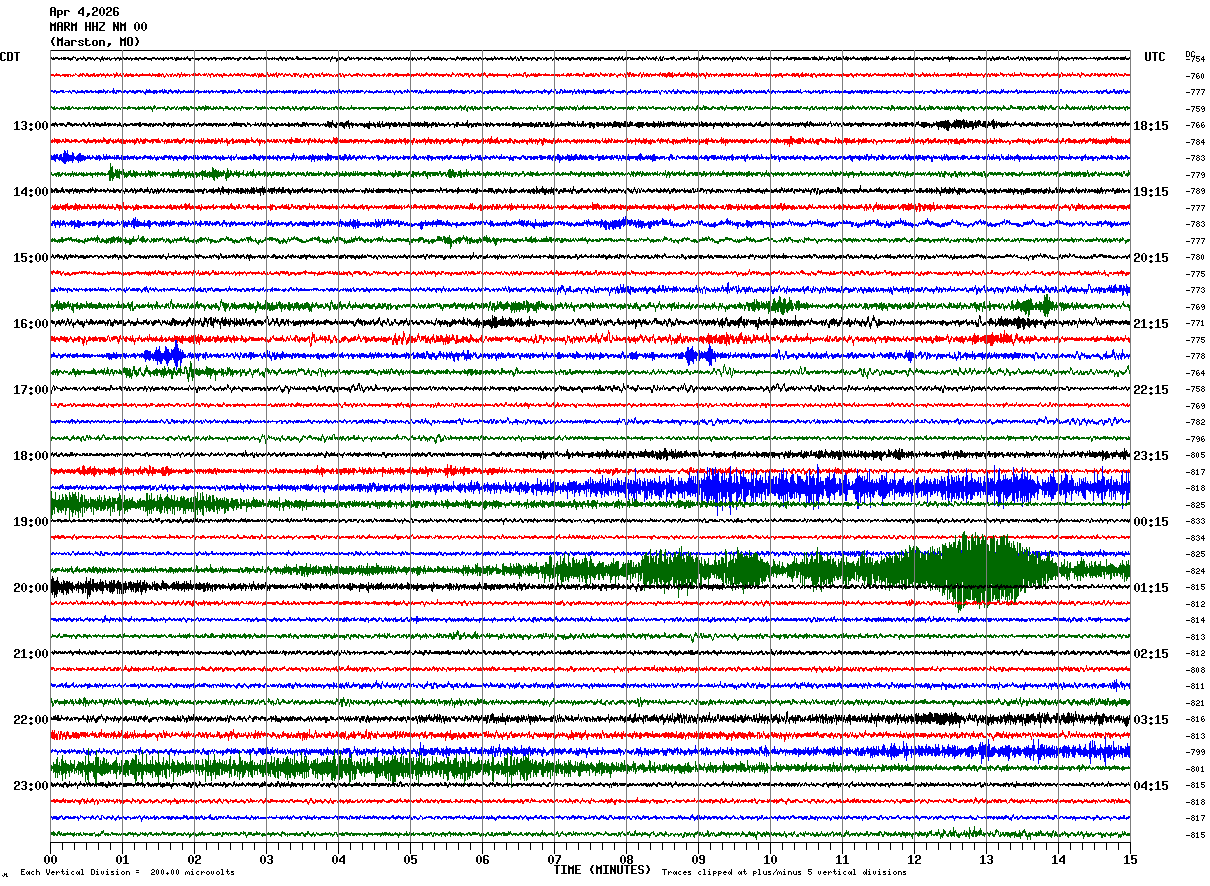
Task: Click the 'Each Vertical Division = 200.00 microvolts' note
Action: click(x=128, y=872)
